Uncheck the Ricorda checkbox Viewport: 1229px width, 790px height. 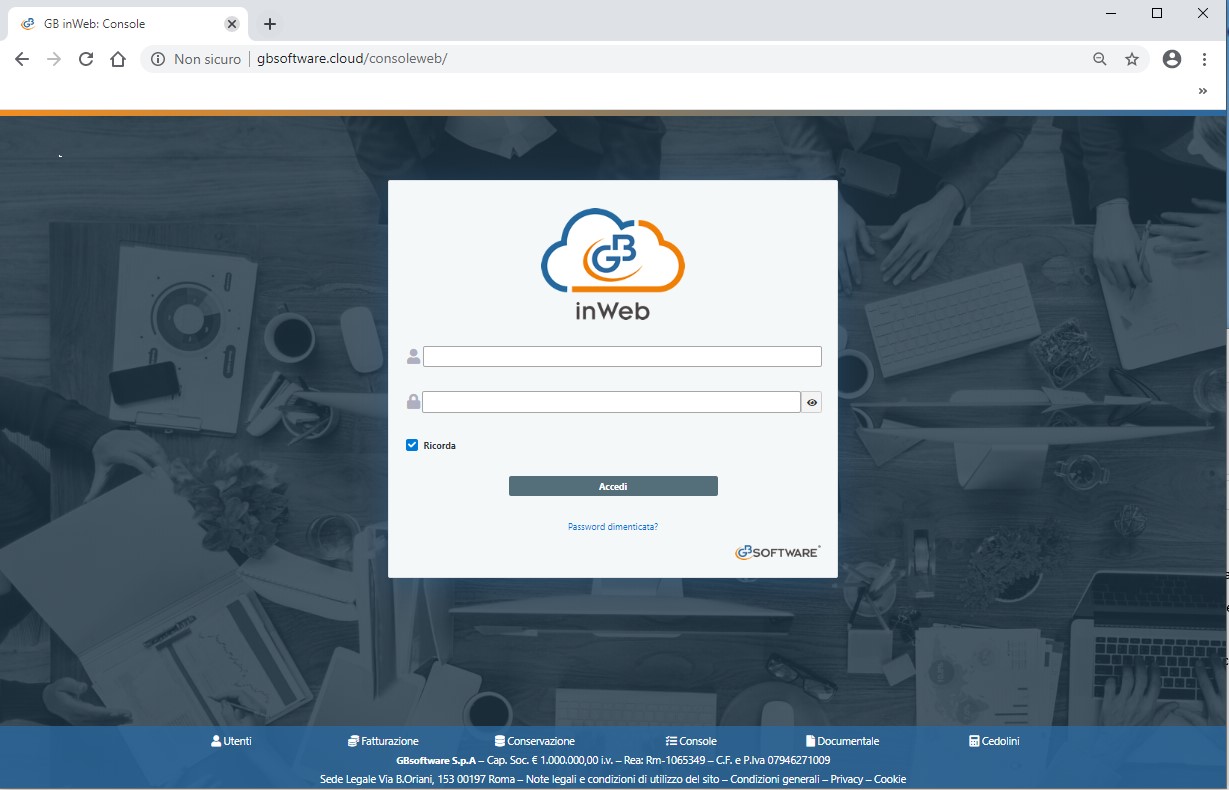tap(412, 445)
